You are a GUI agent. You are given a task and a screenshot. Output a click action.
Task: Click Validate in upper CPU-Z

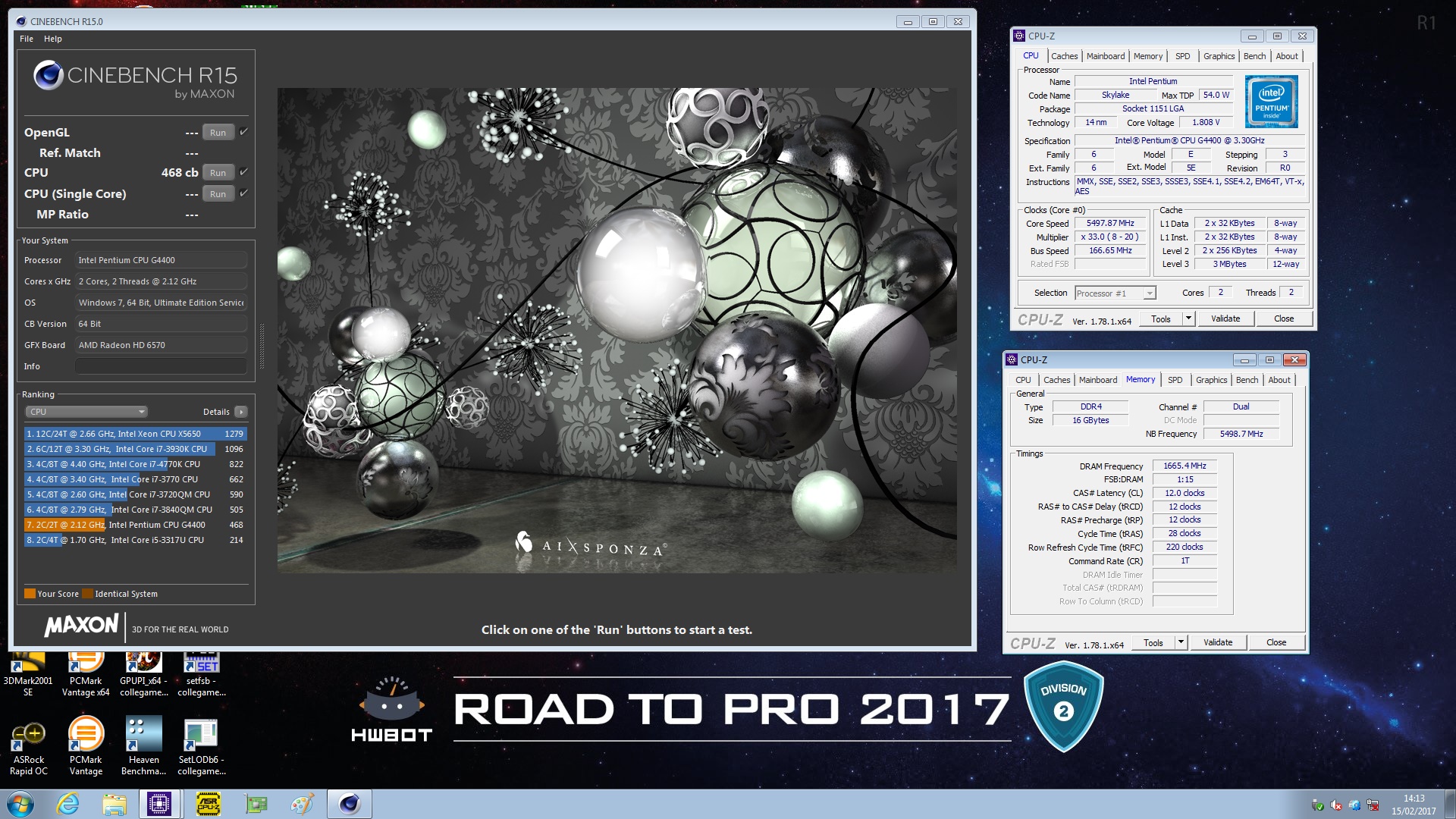point(1225,318)
